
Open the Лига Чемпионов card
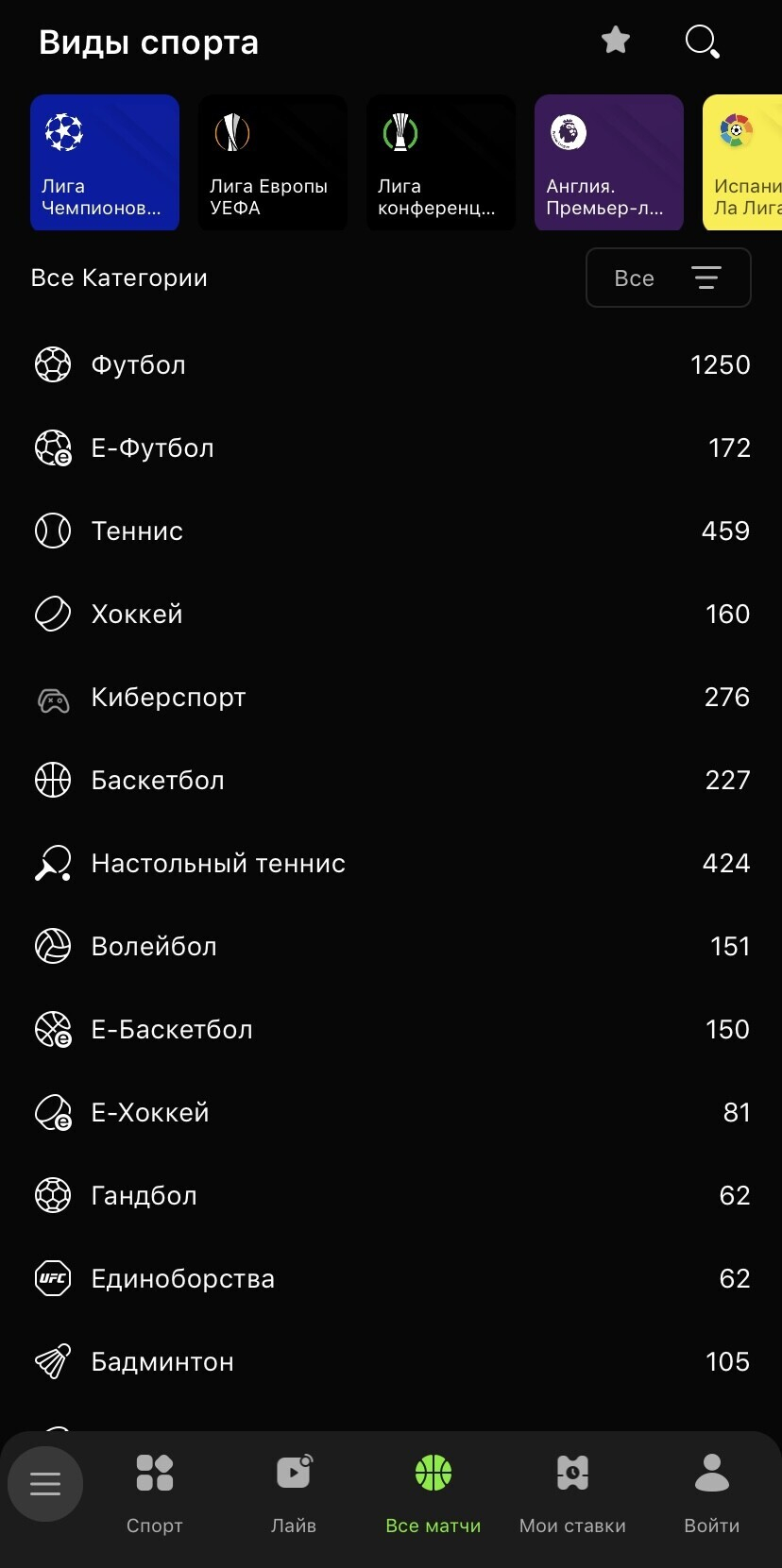105,162
